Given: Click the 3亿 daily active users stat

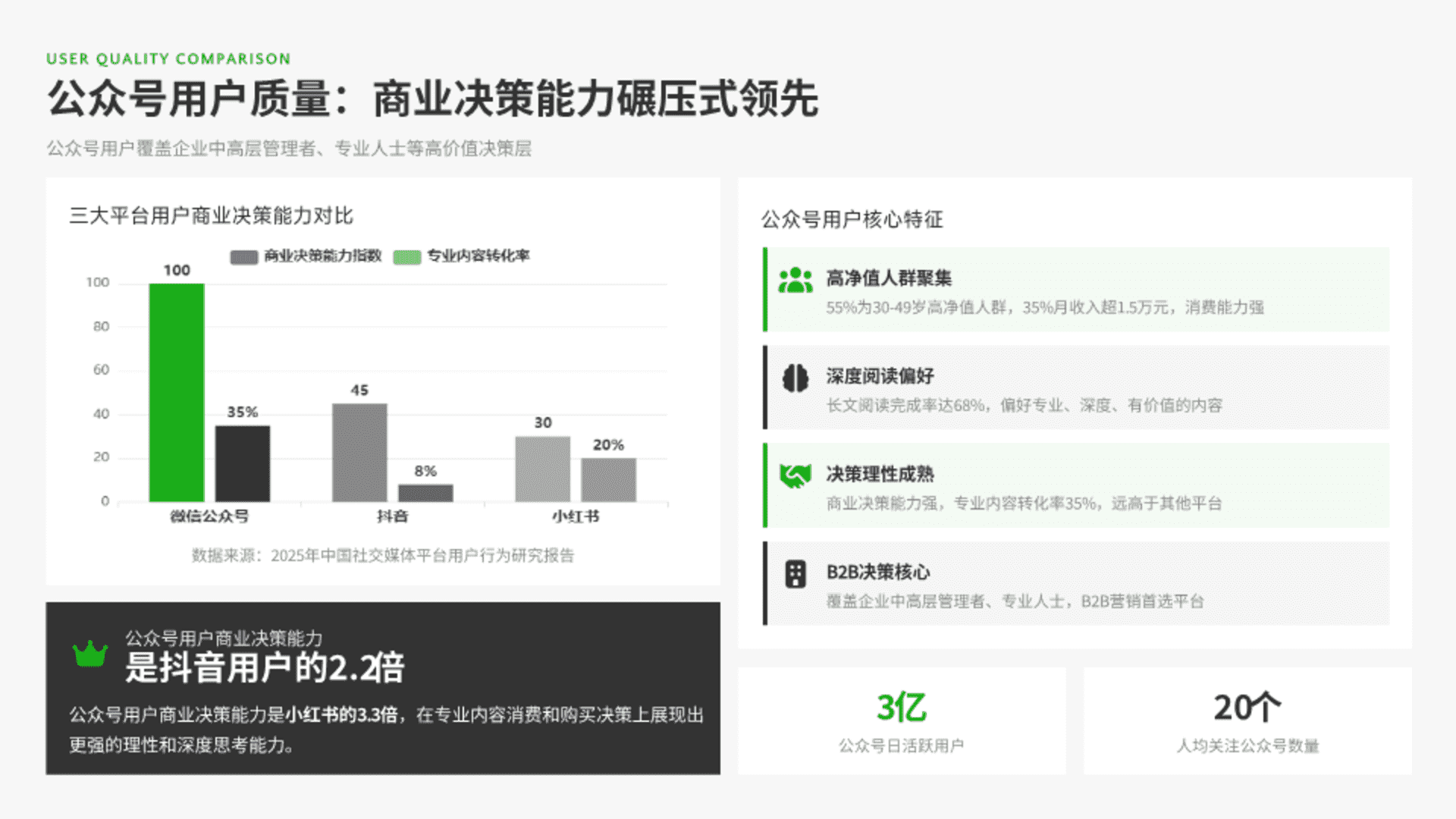Looking at the screenshot, I should (901, 708).
